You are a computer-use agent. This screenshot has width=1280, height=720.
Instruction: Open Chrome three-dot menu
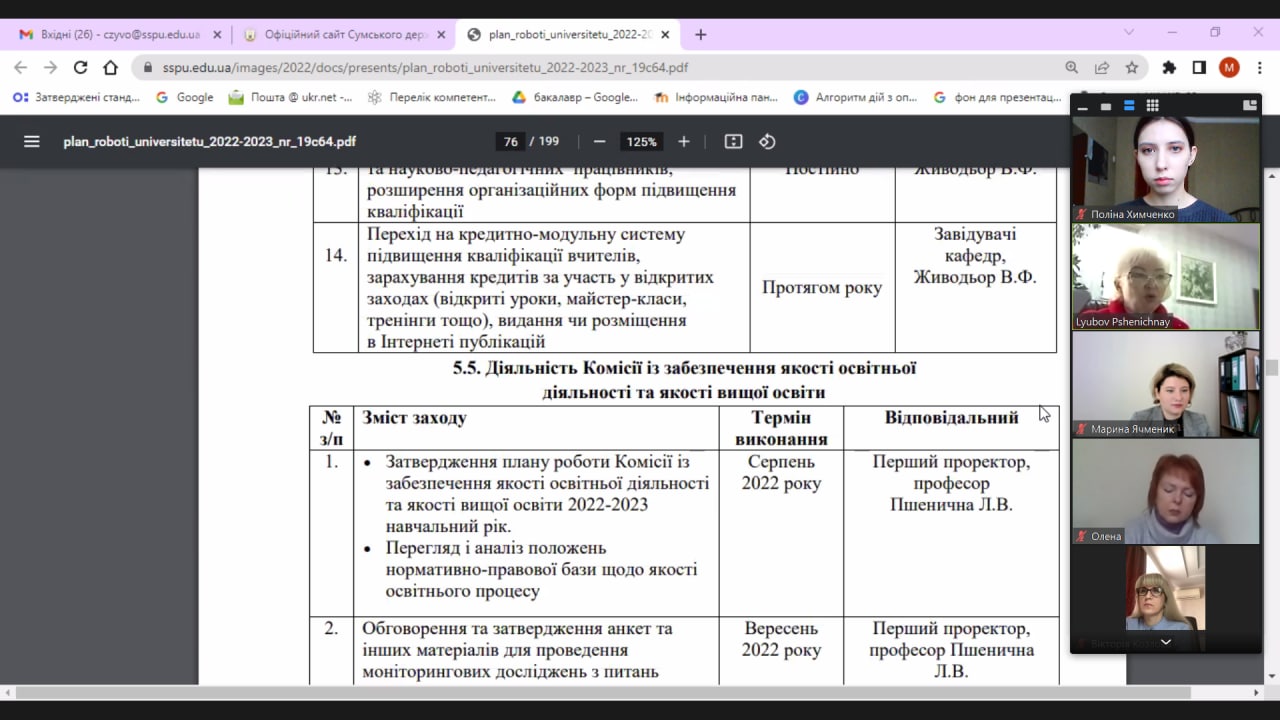pos(1259,67)
